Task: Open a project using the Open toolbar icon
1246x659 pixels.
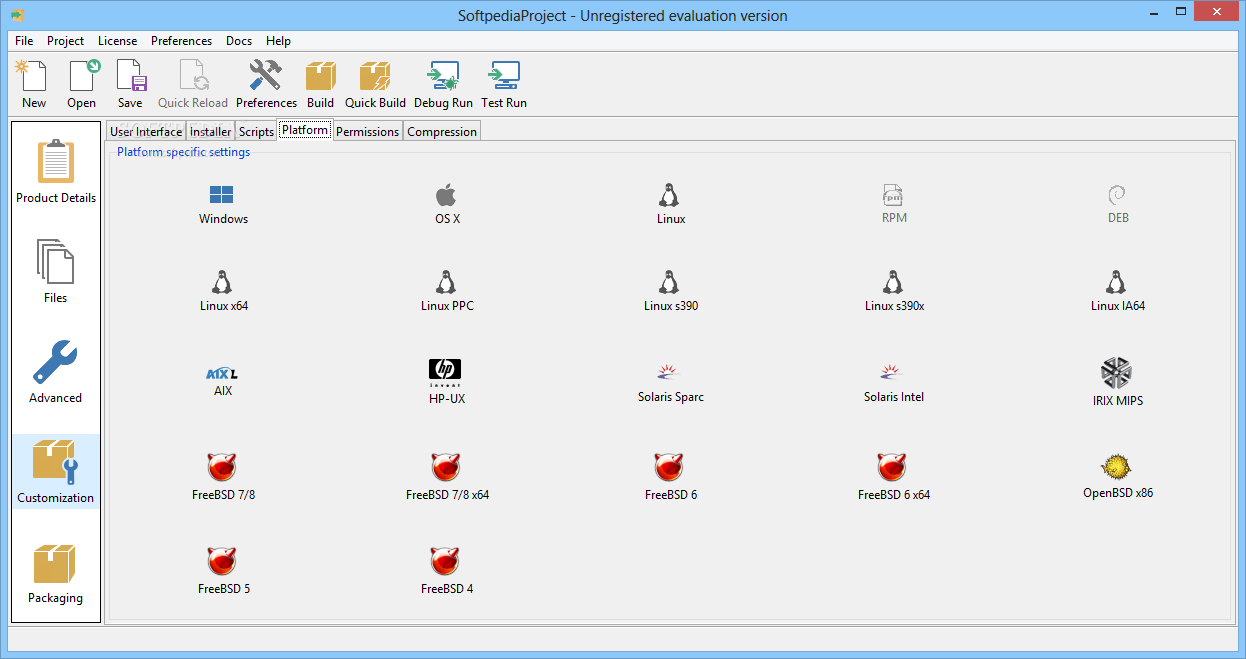Action: click(x=82, y=84)
